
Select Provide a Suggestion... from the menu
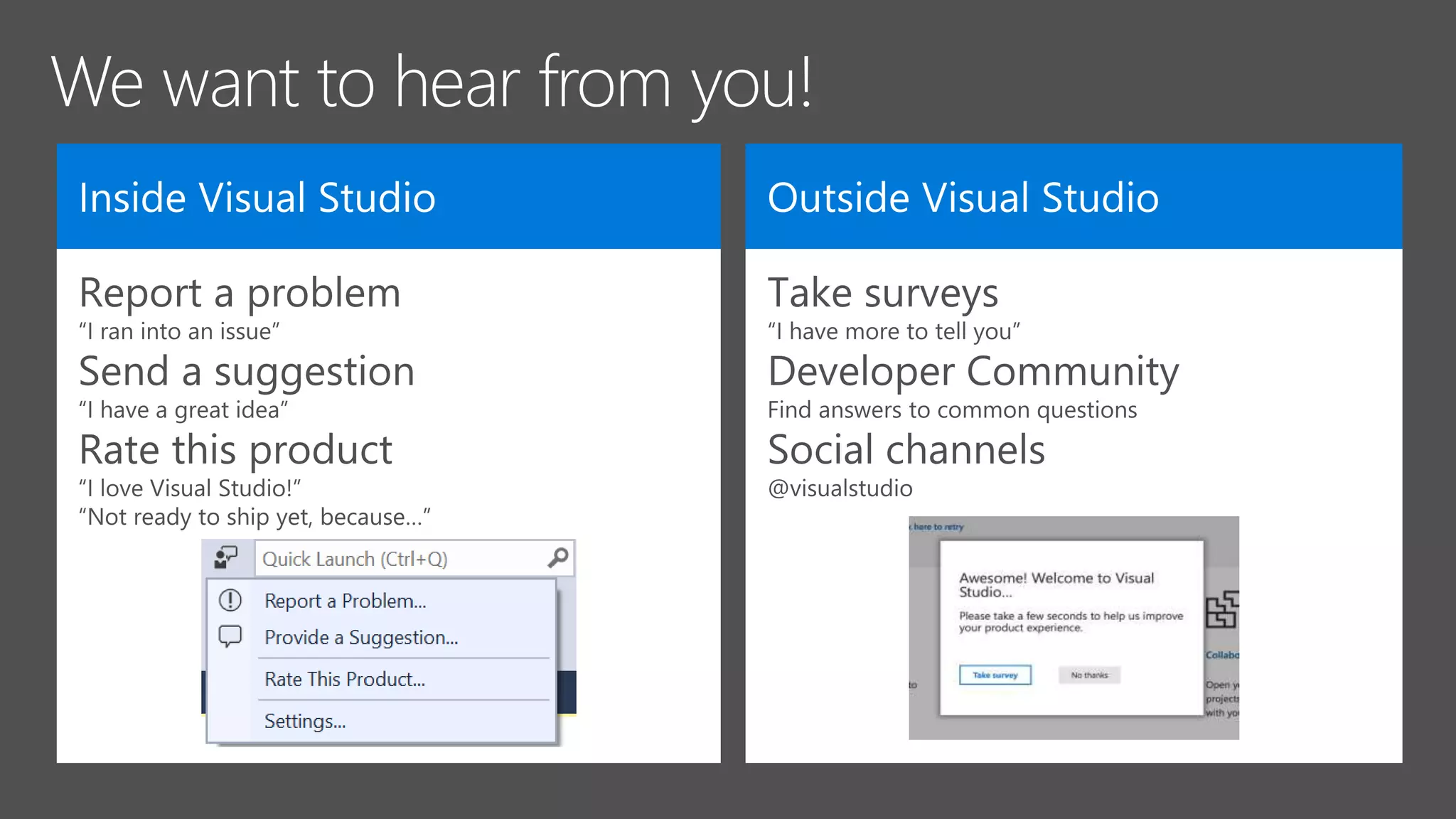(361, 638)
